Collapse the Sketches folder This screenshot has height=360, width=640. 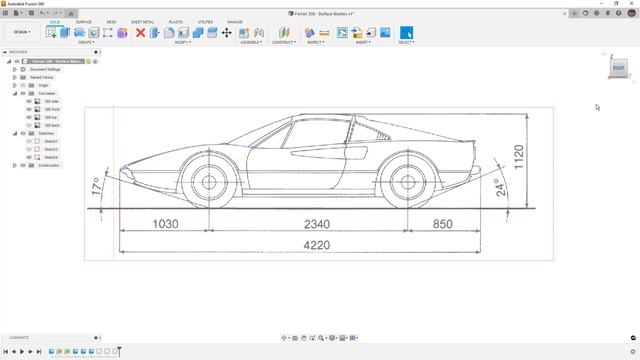coord(15,133)
